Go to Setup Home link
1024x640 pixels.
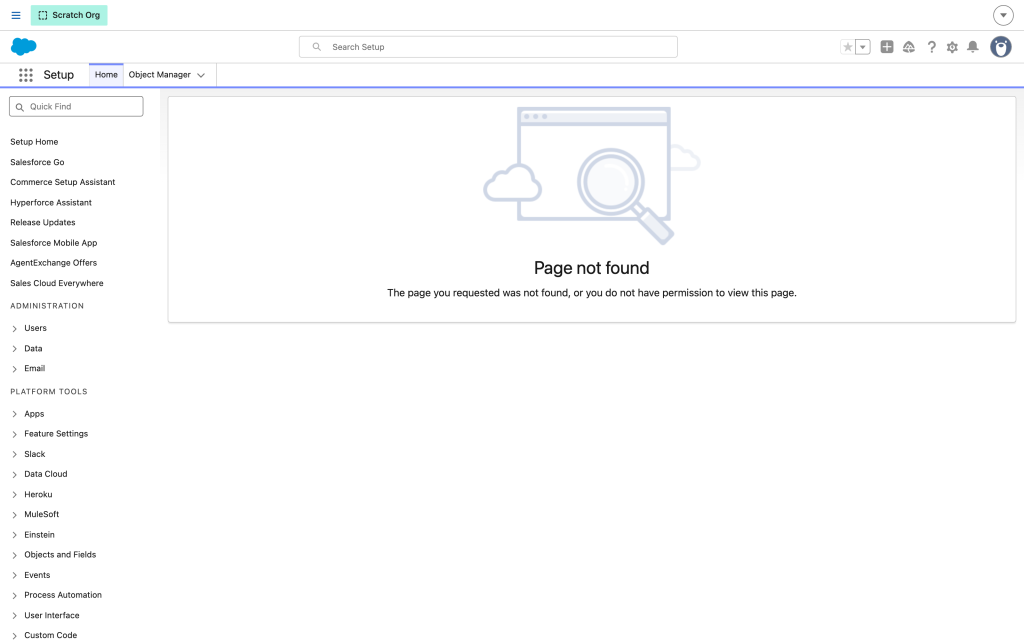(x=34, y=142)
